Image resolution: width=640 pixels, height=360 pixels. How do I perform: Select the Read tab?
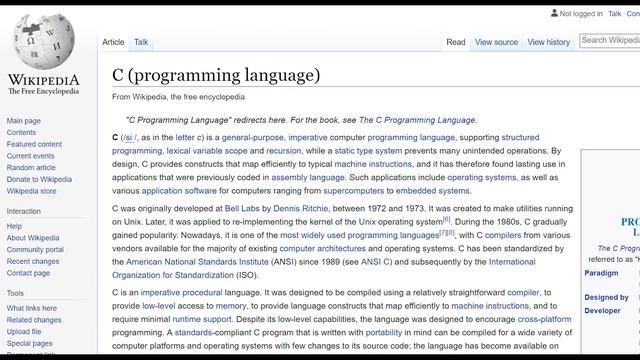(456, 42)
